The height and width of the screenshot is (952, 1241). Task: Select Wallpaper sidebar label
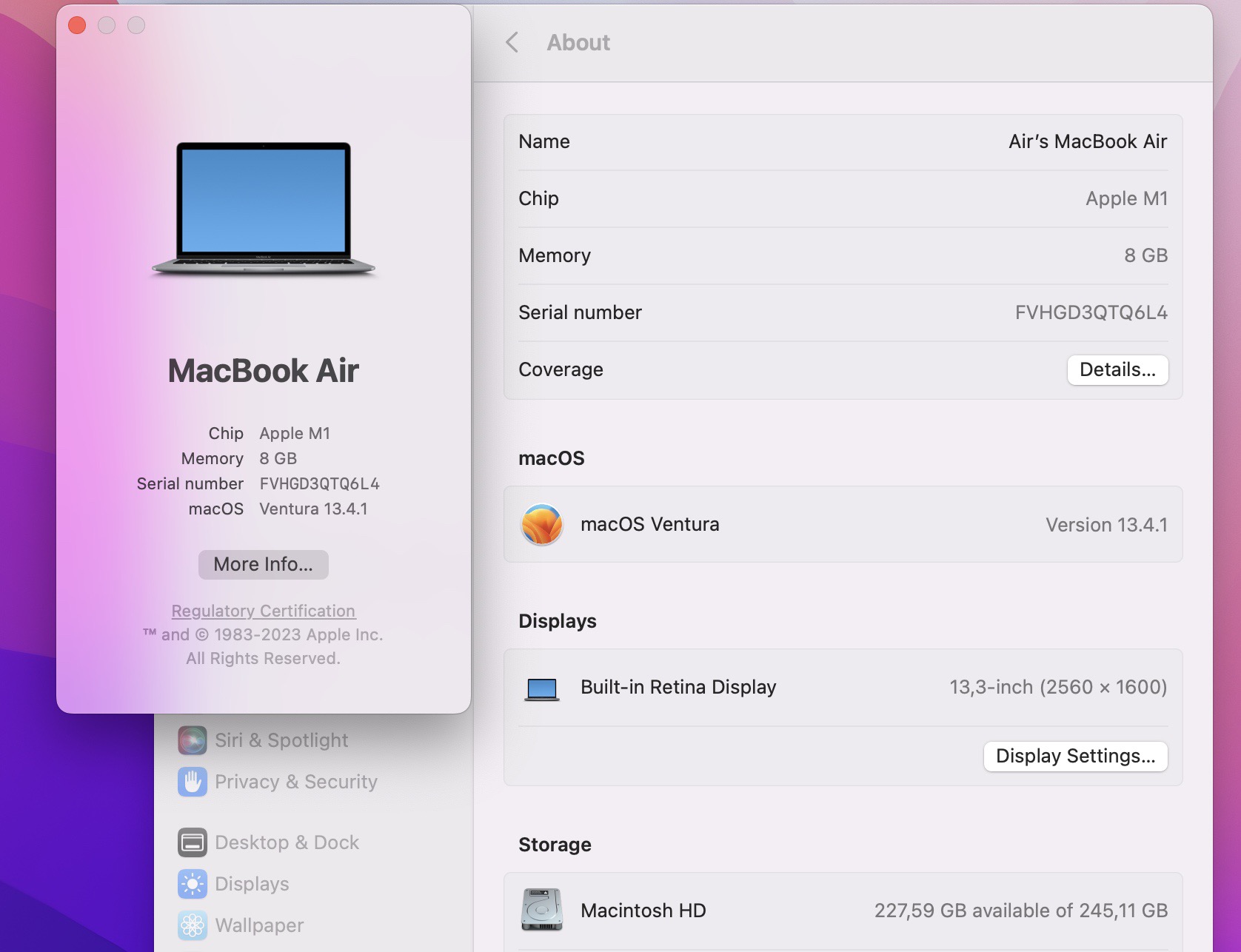(x=259, y=925)
